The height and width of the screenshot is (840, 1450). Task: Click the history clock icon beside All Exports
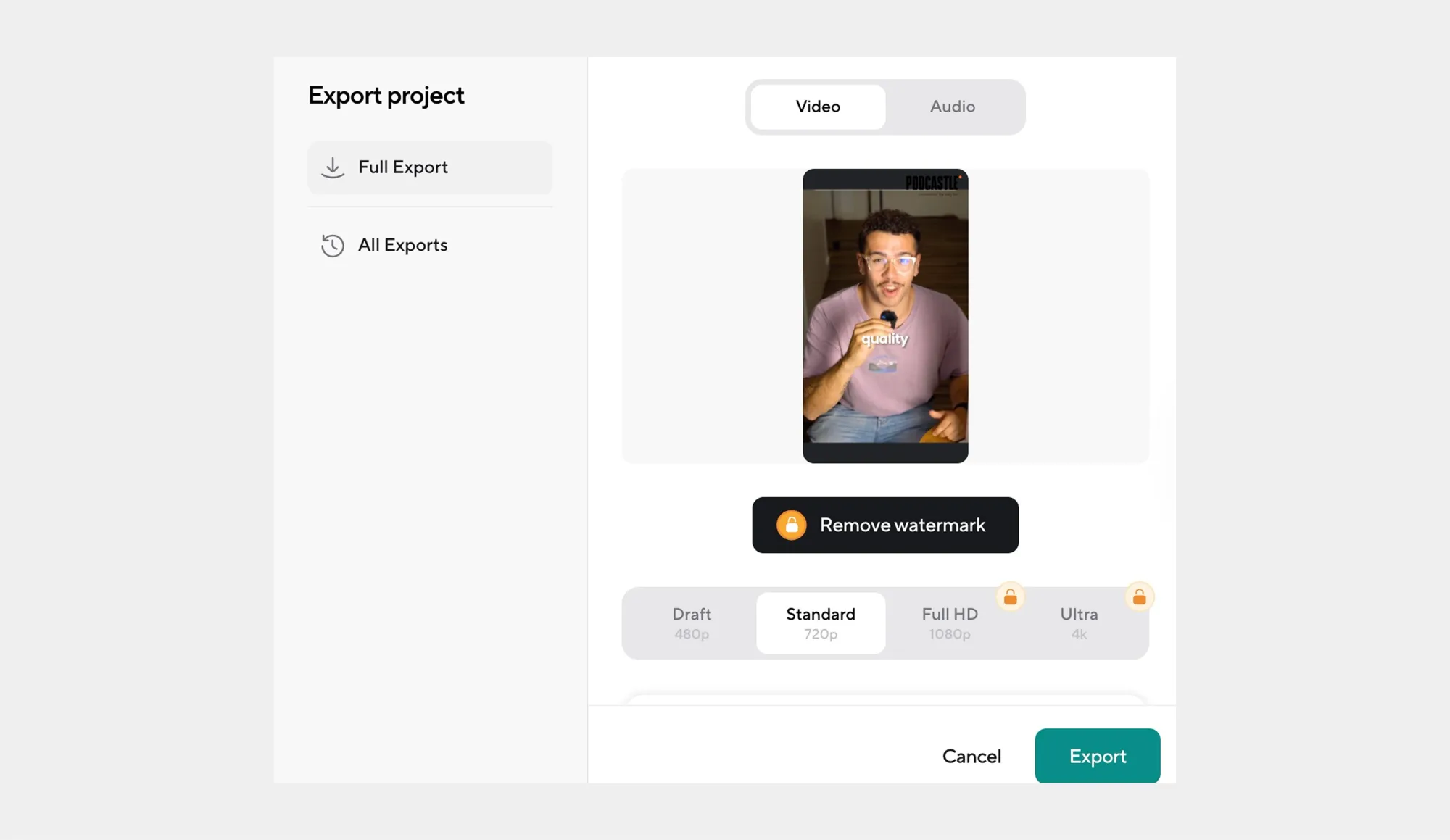[x=333, y=246]
